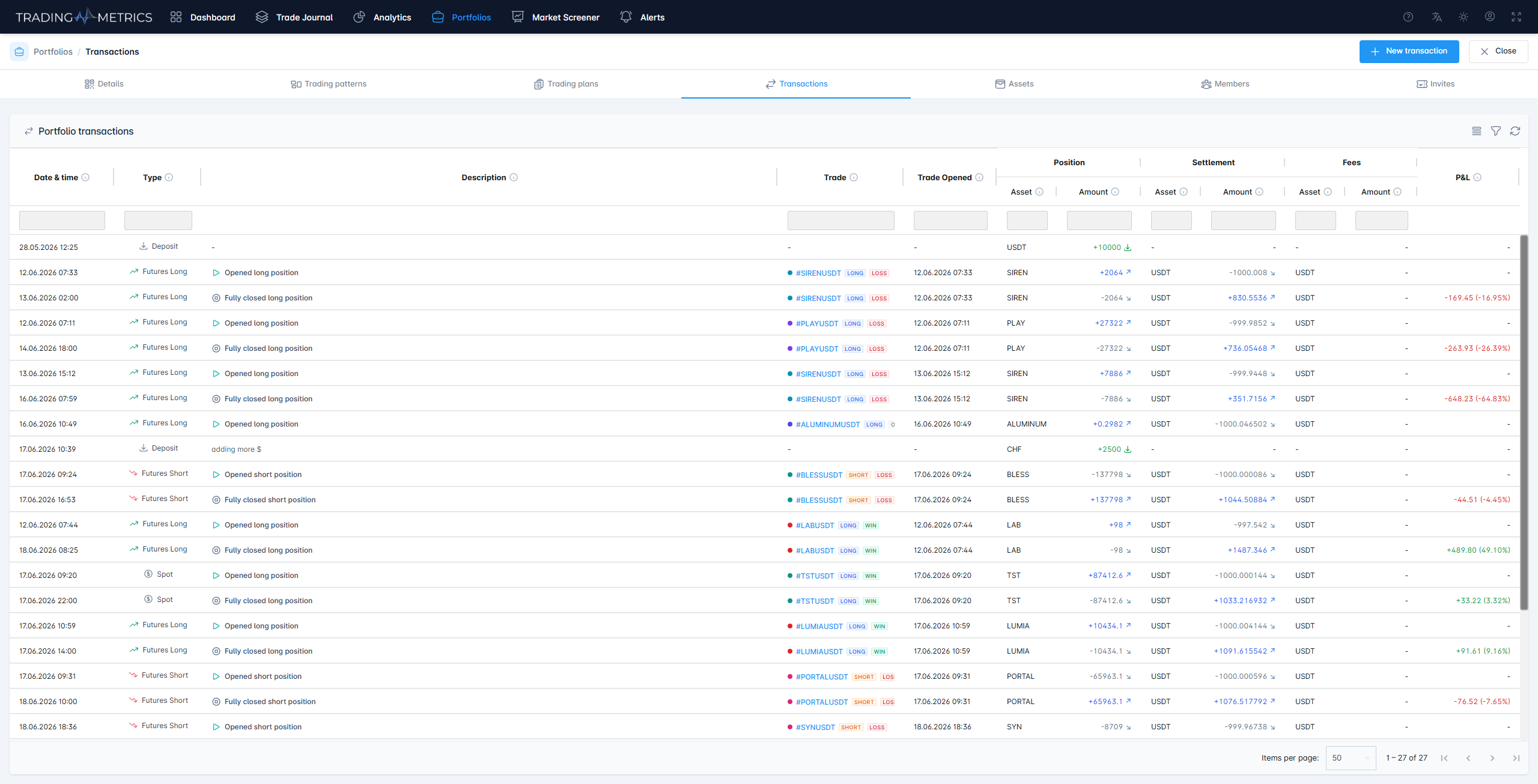Toggle the light/dark theme sun icon
This screenshot has width=1538, height=784.
tap(1464, 17)
